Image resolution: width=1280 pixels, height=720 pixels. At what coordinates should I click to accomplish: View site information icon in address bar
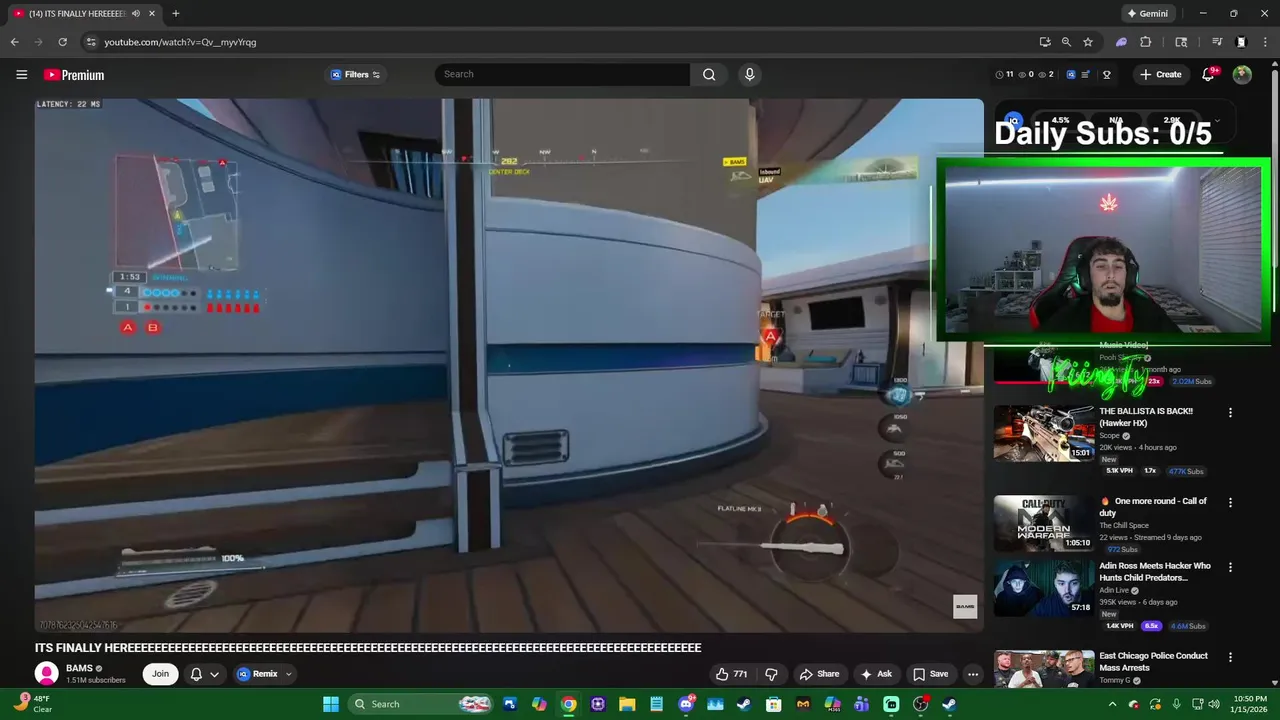(91, 42)
